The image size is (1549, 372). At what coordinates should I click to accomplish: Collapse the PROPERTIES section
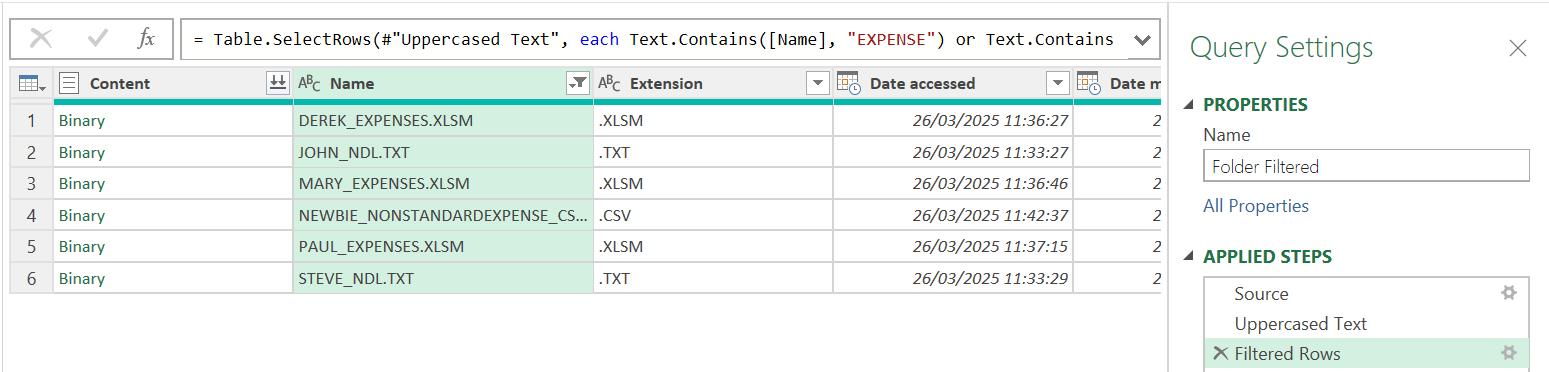(1189, 105)
